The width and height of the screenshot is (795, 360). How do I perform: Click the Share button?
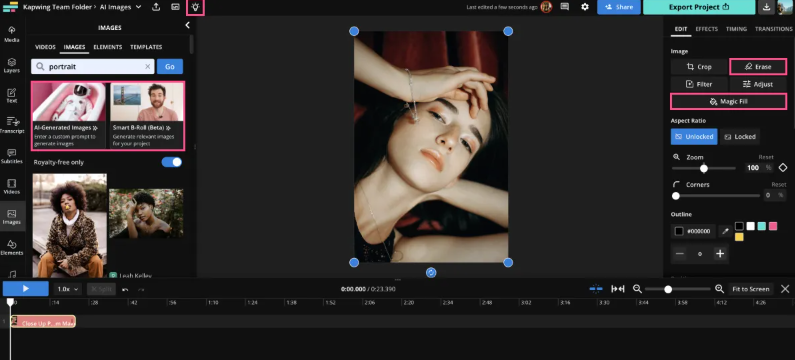619,7
